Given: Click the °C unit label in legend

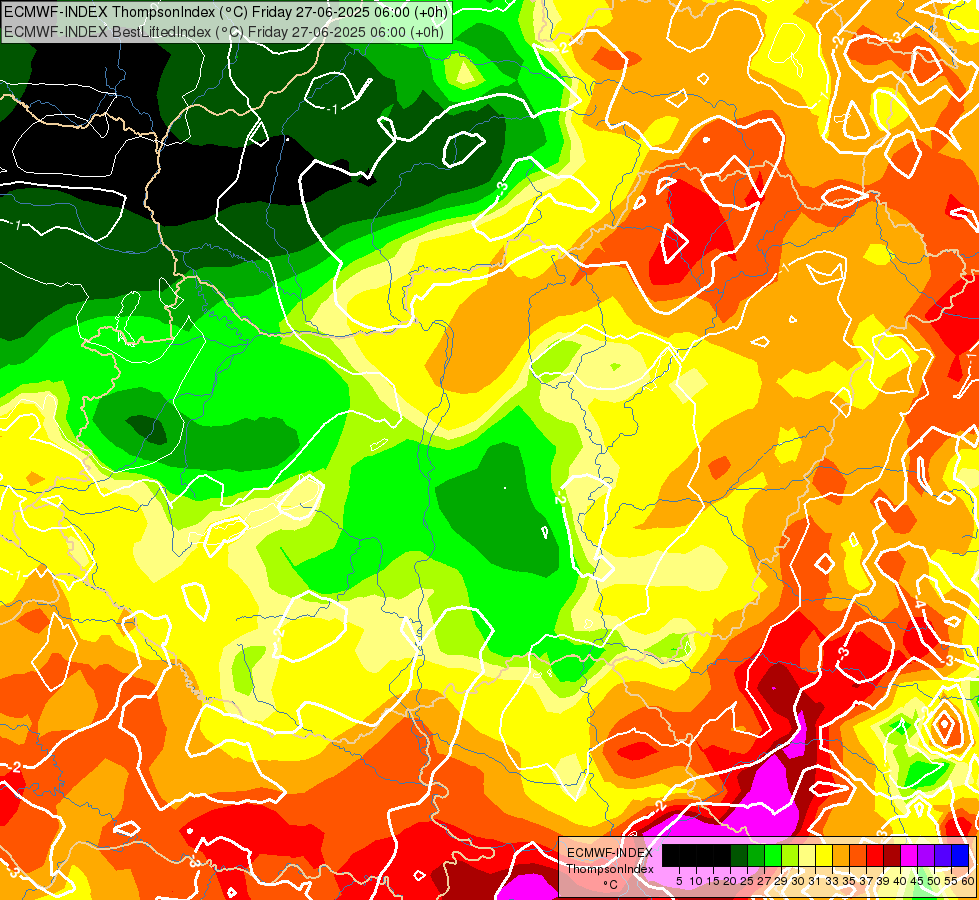Looking at the screenshot, I should click(611, 885).
